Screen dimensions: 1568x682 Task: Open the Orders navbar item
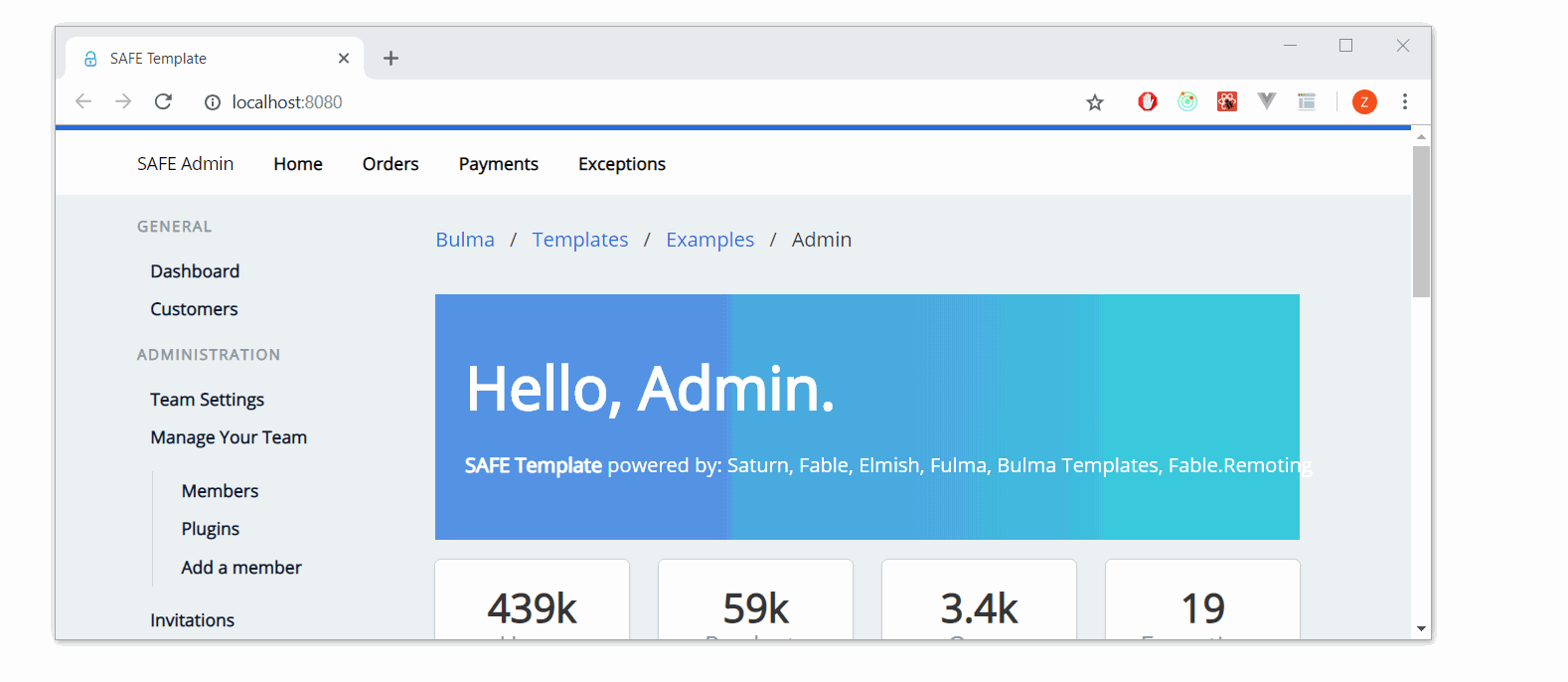[391, 164]
